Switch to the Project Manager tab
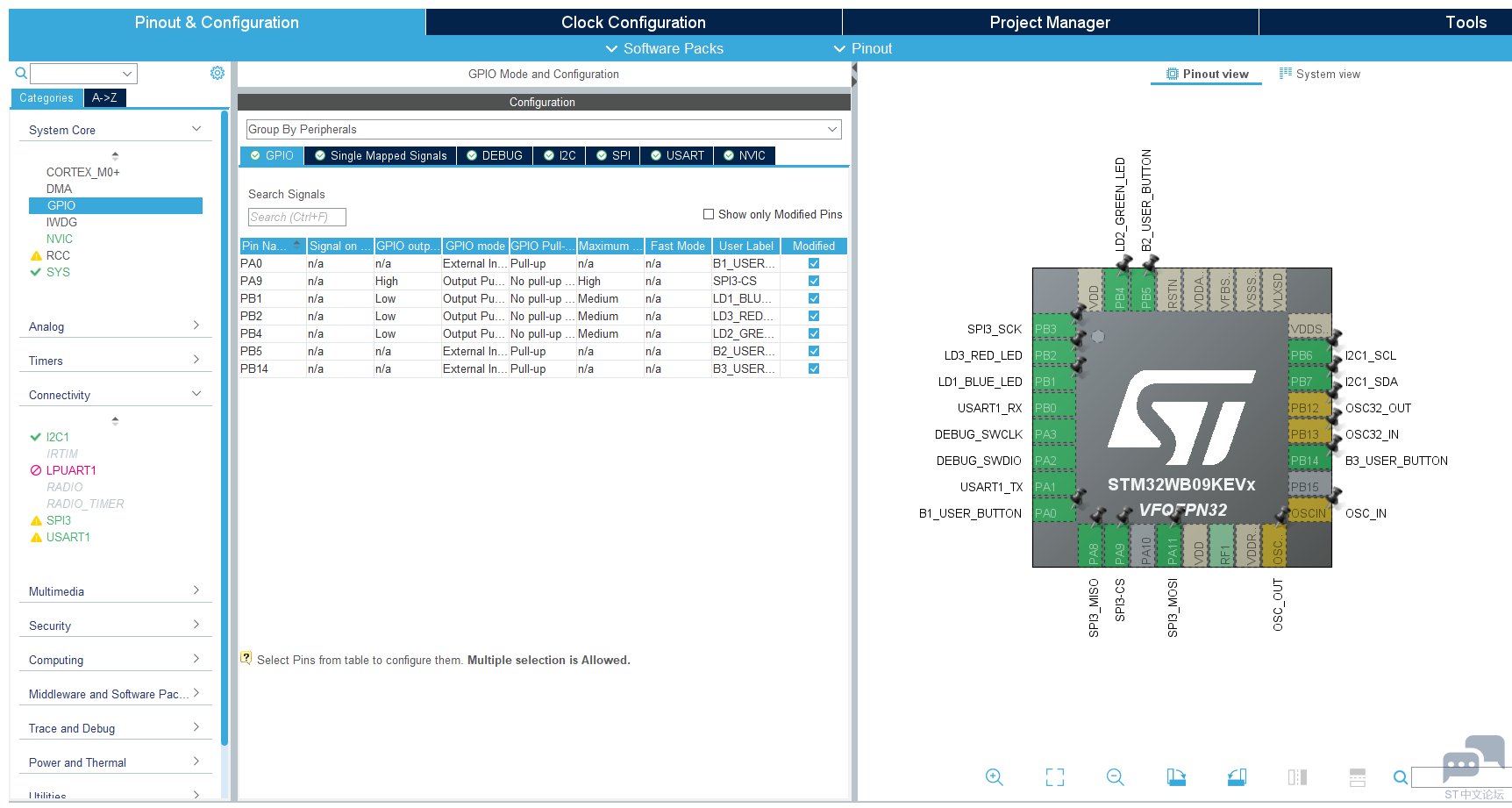The height and width of the screenshot is (808, 1512). pyautogui.click(x=1050, y=22)
